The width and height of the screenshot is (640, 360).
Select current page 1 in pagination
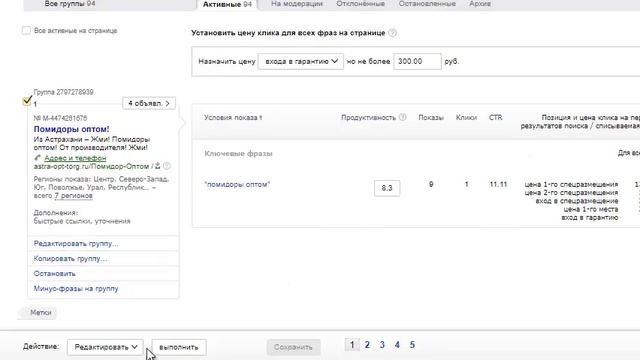point(352,345)
